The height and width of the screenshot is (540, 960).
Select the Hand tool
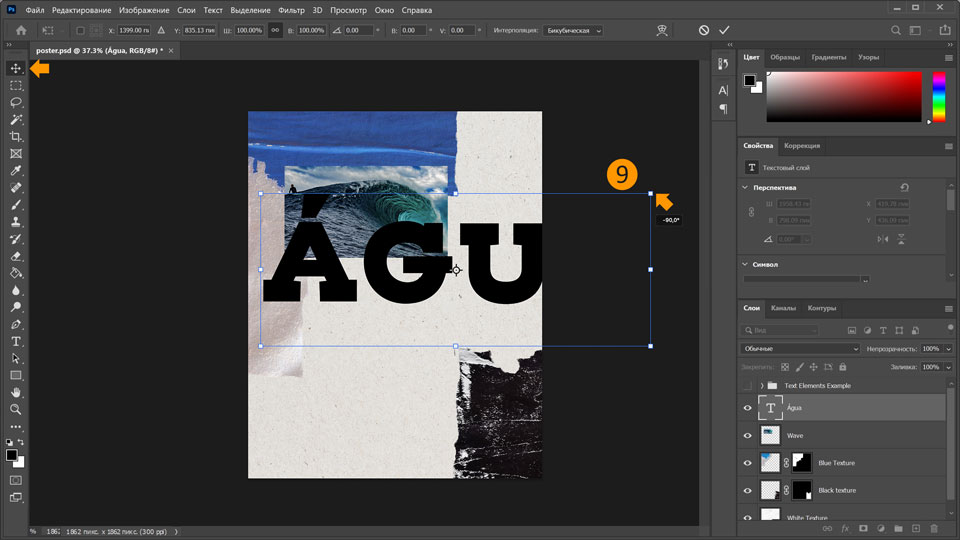(16, 392)
